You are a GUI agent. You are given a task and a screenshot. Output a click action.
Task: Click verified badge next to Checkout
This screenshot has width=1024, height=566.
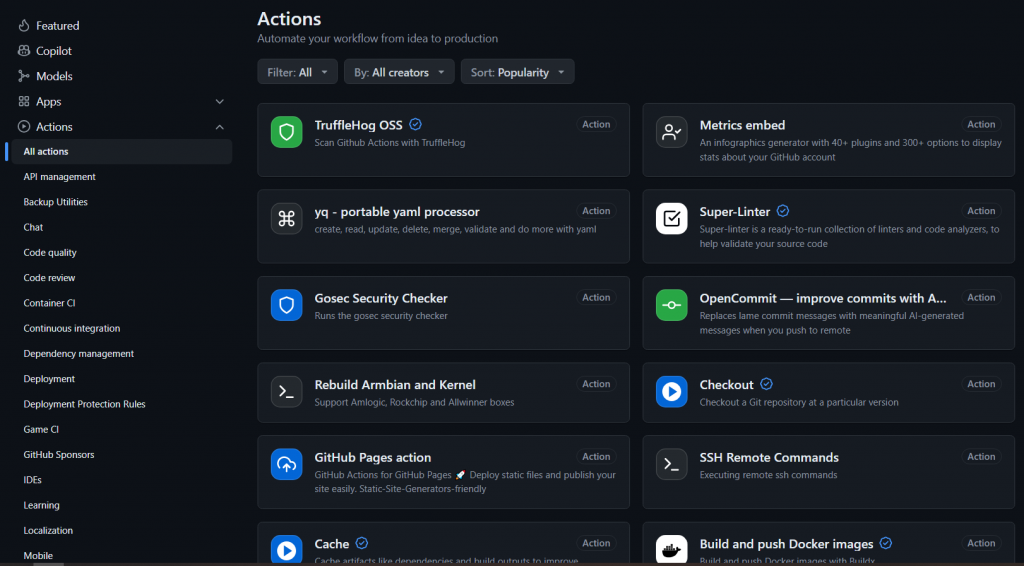tap(767, 384)
